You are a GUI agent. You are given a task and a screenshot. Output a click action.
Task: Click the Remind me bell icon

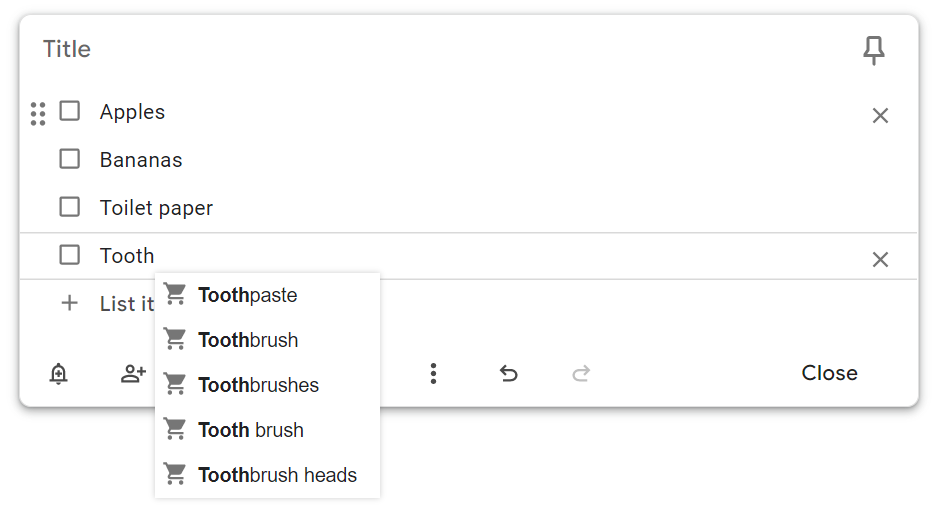(59, 374)
